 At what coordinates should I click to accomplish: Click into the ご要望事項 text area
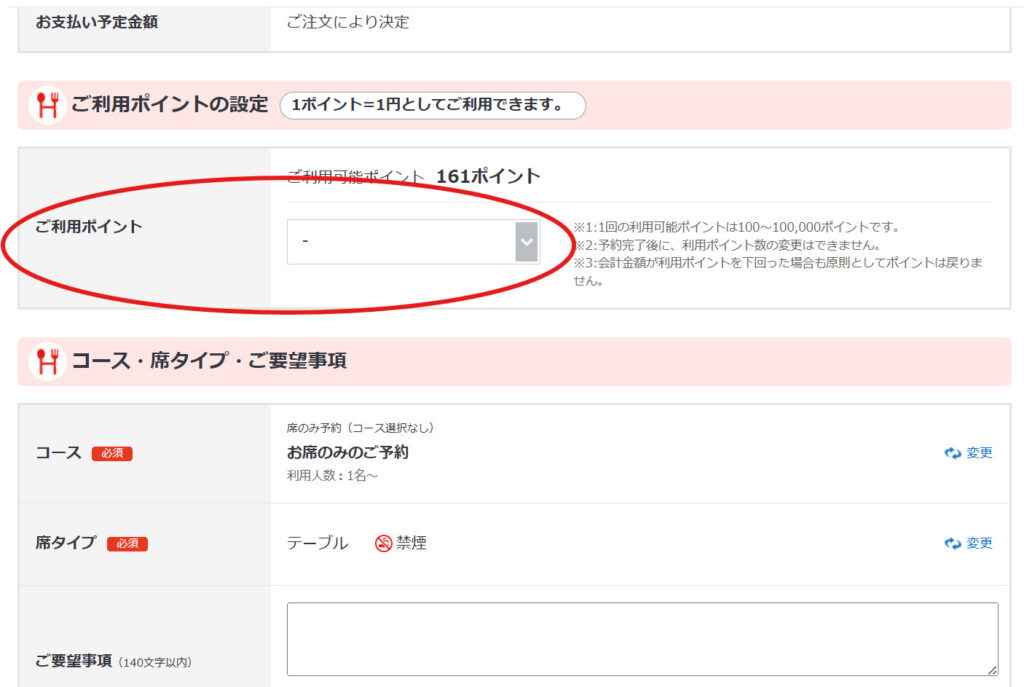click(x=641, y=638)
